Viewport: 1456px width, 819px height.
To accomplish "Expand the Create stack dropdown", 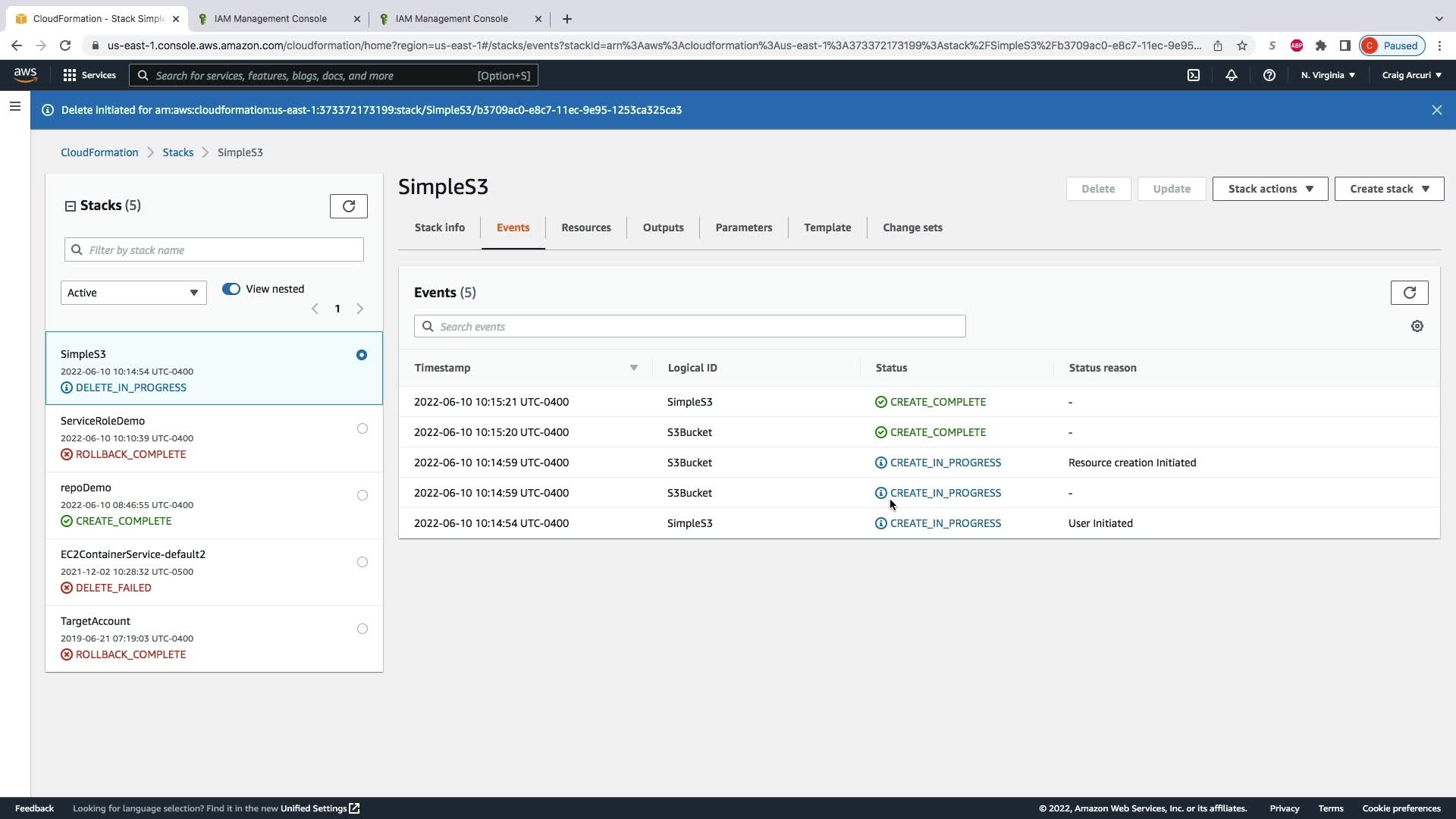I will click(x=1389, y=189).
